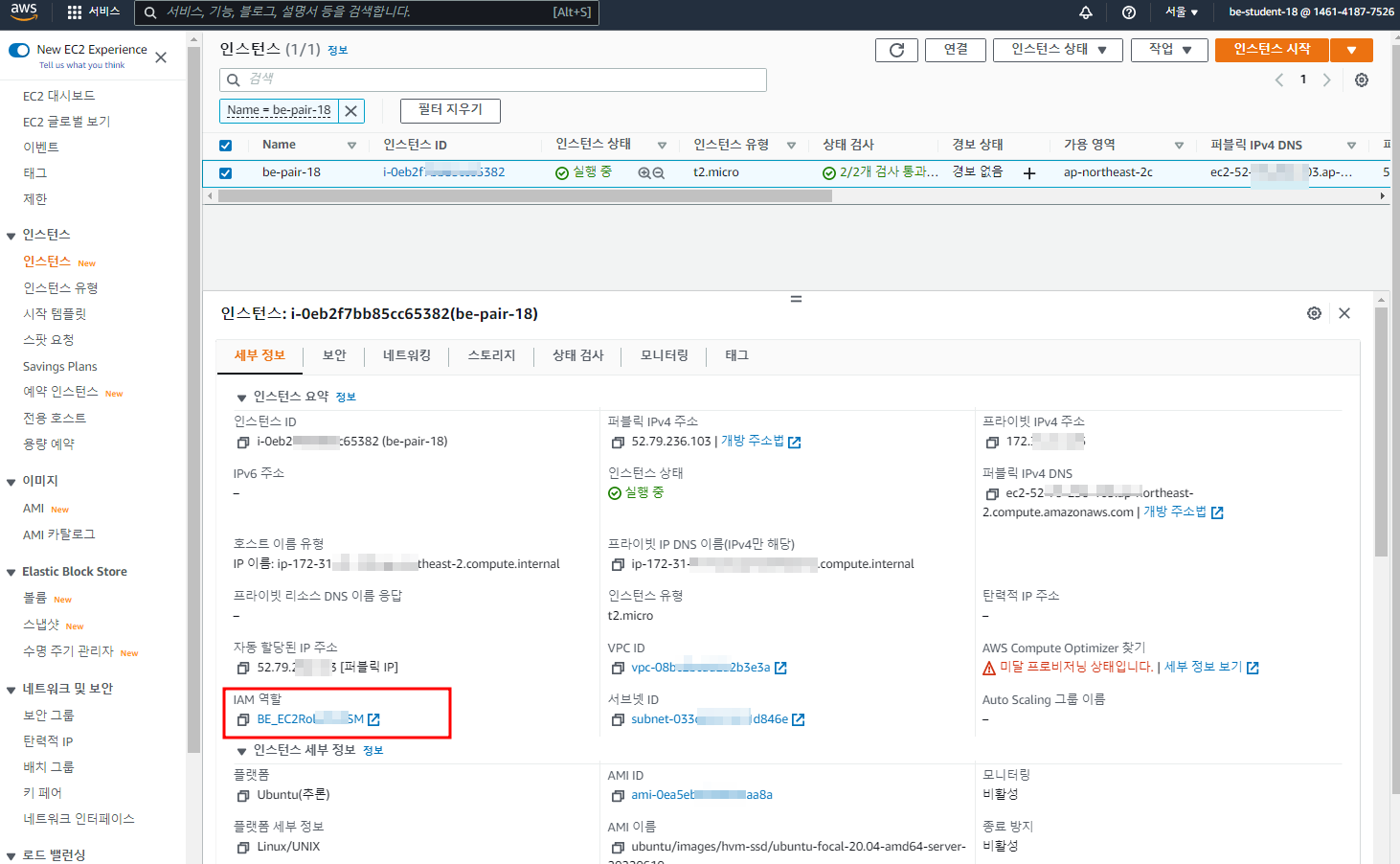The height and width of the screenshot is (864, 1400).
Task: Collapse the Elastic Block Store section
Action: (x=11, y=573)
